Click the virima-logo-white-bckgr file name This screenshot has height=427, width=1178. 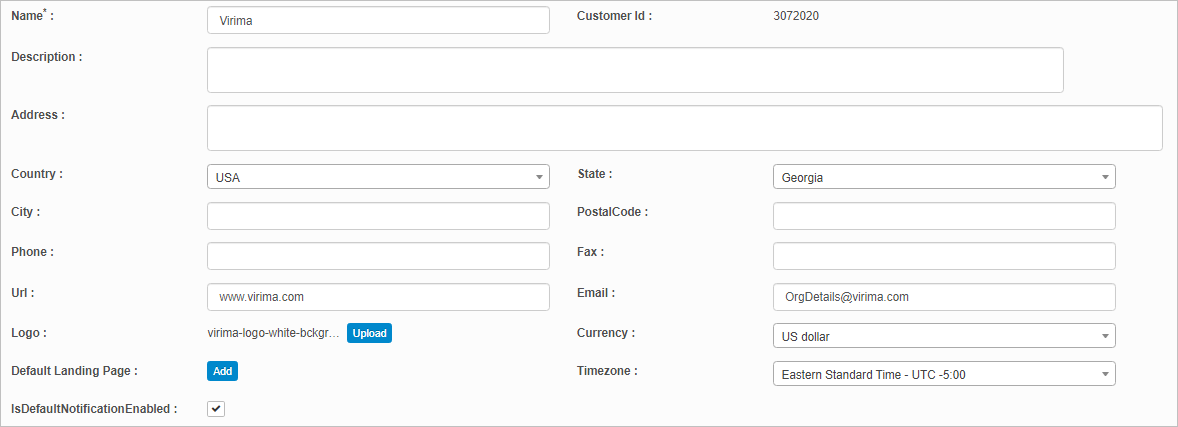click(273, 334)
